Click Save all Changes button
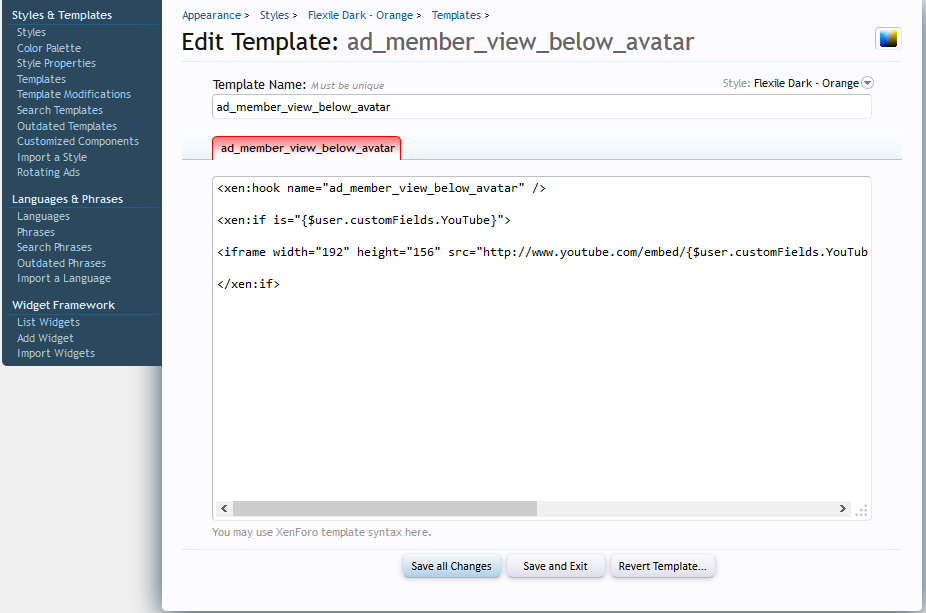Viewport: 926px width, 613px height. click(451, 566)
